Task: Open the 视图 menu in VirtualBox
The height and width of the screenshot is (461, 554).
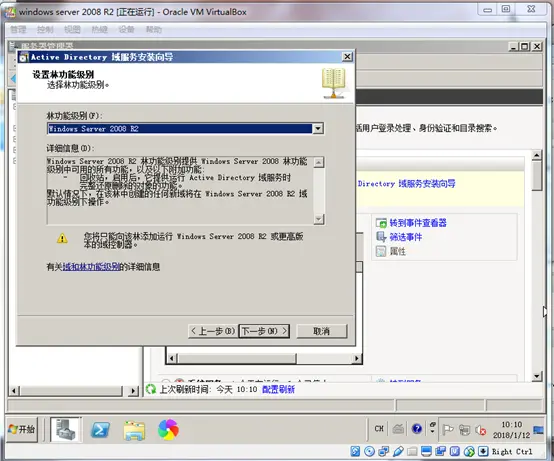Action: click(x=72, y=30)
